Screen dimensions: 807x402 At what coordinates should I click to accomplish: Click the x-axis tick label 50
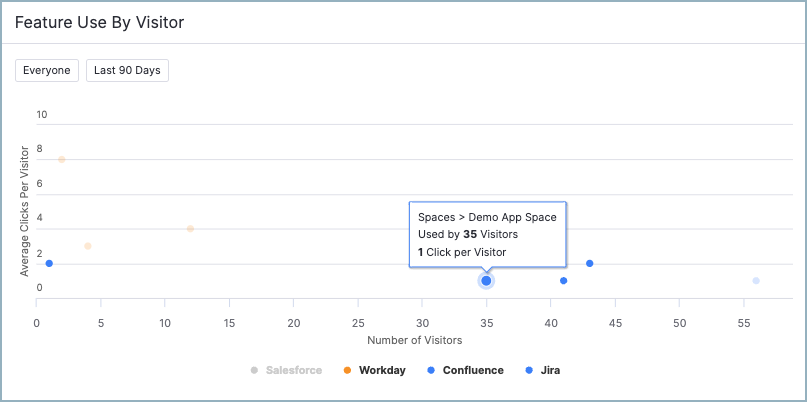point(680,324)
